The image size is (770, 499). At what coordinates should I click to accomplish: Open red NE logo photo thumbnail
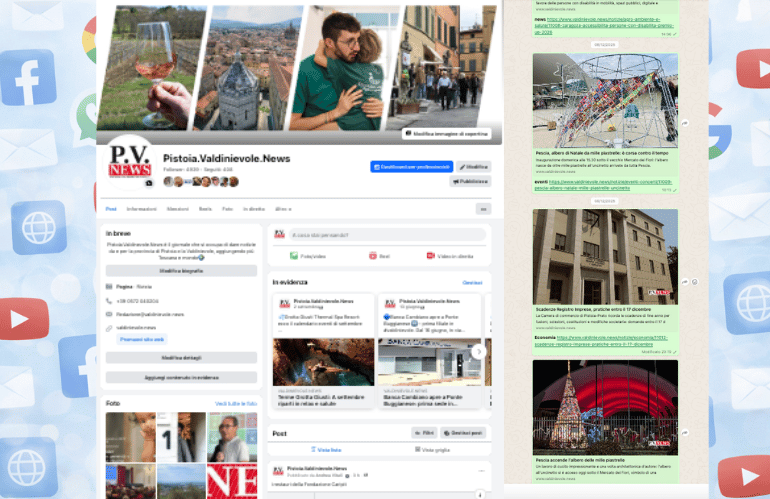point(232,481)
